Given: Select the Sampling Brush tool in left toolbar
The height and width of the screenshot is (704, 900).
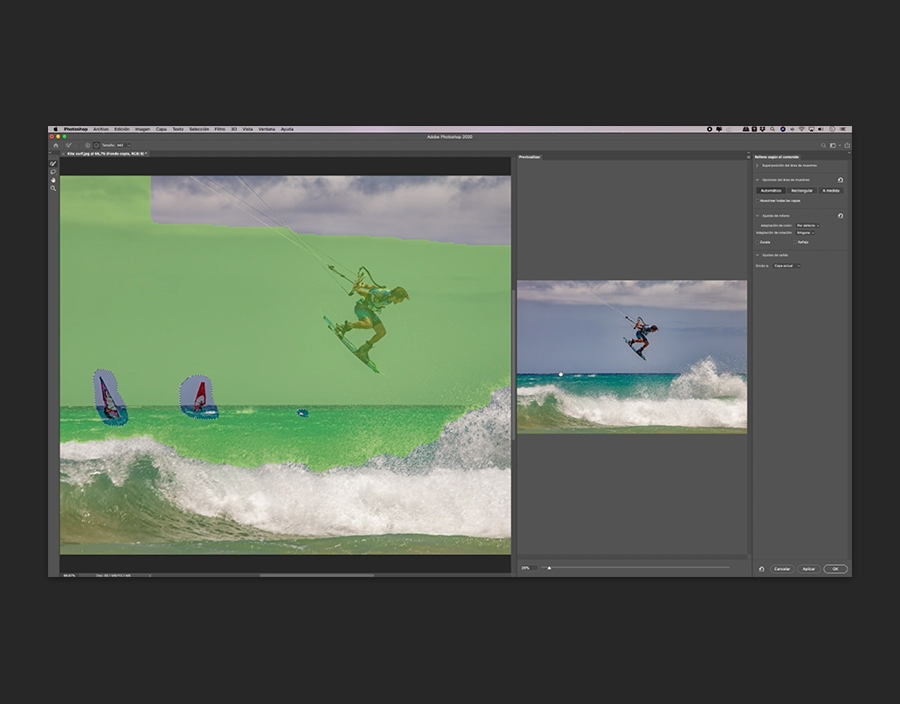Looking at the screenshot, I should [53, 164].
